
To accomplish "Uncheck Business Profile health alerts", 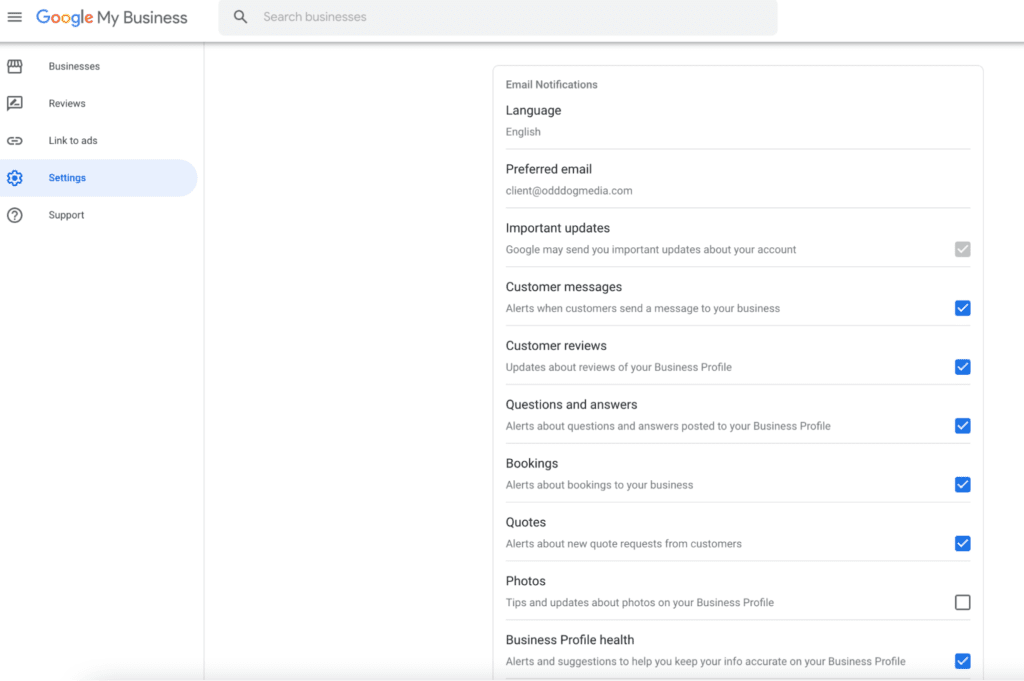I will click(962, 661).
